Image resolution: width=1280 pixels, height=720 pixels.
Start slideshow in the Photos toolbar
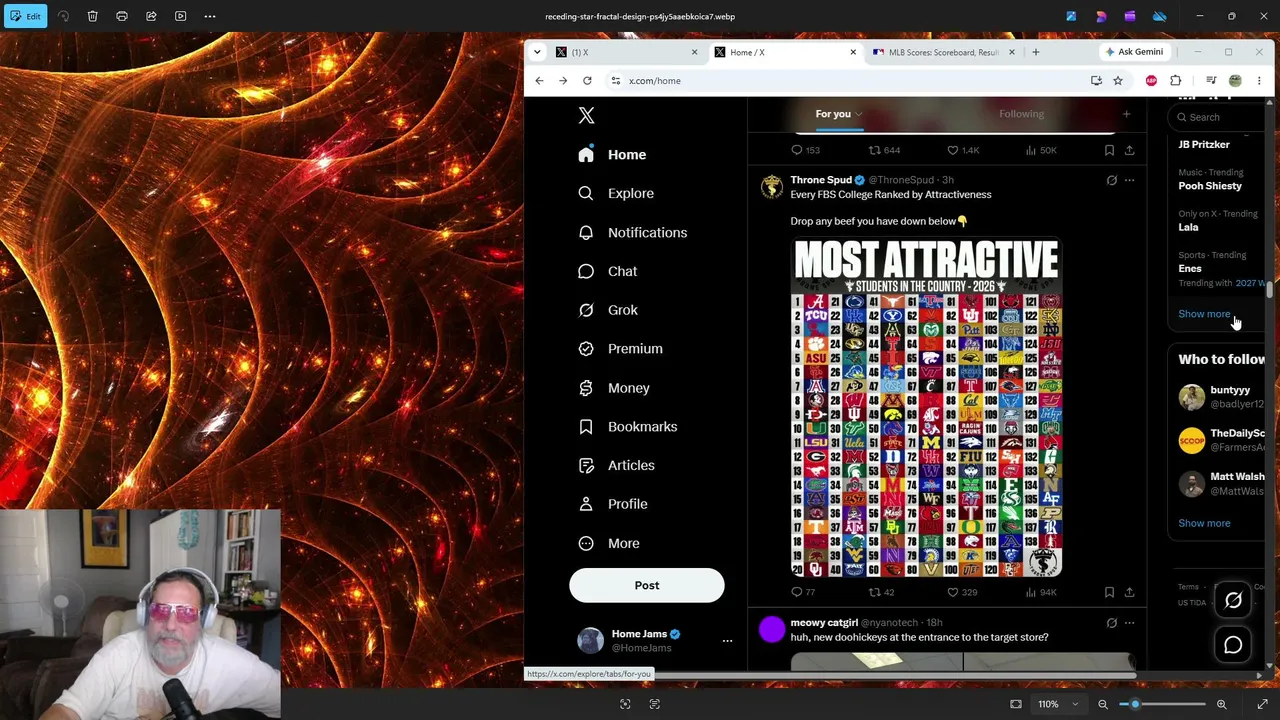point(180,16)
